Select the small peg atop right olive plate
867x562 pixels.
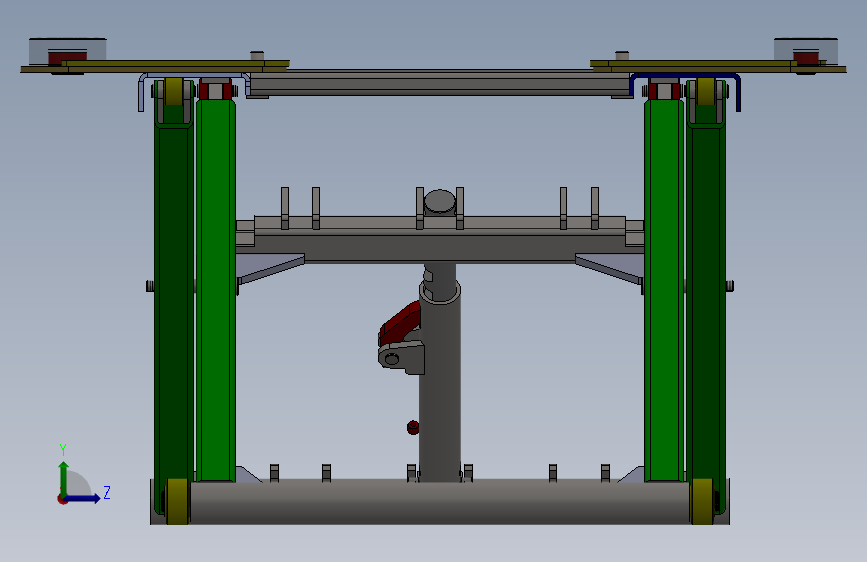point(622,56)
